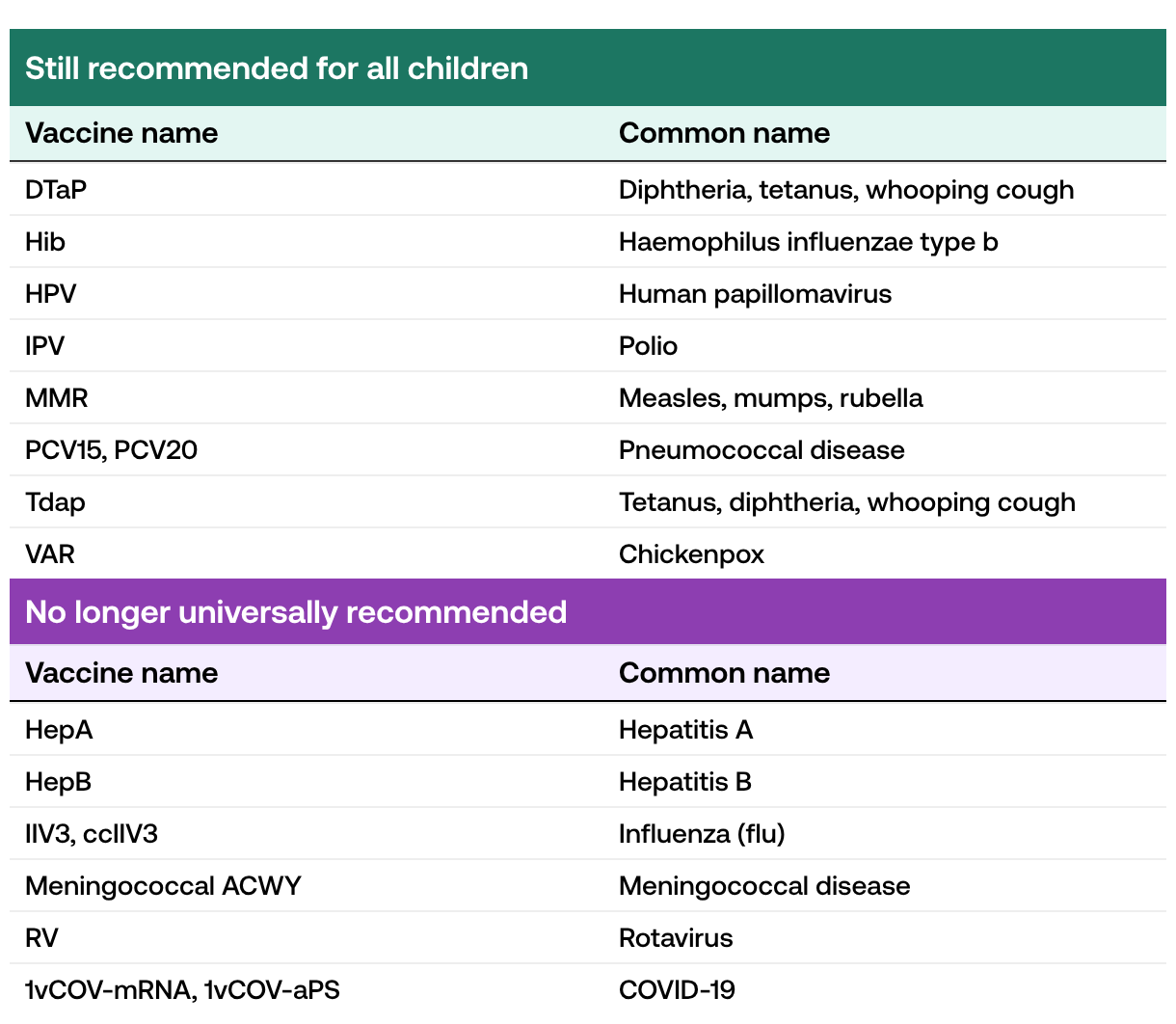Select the Hib vaccine row label
This screenshot has width=1176, height=1024.
pos(45,242)
